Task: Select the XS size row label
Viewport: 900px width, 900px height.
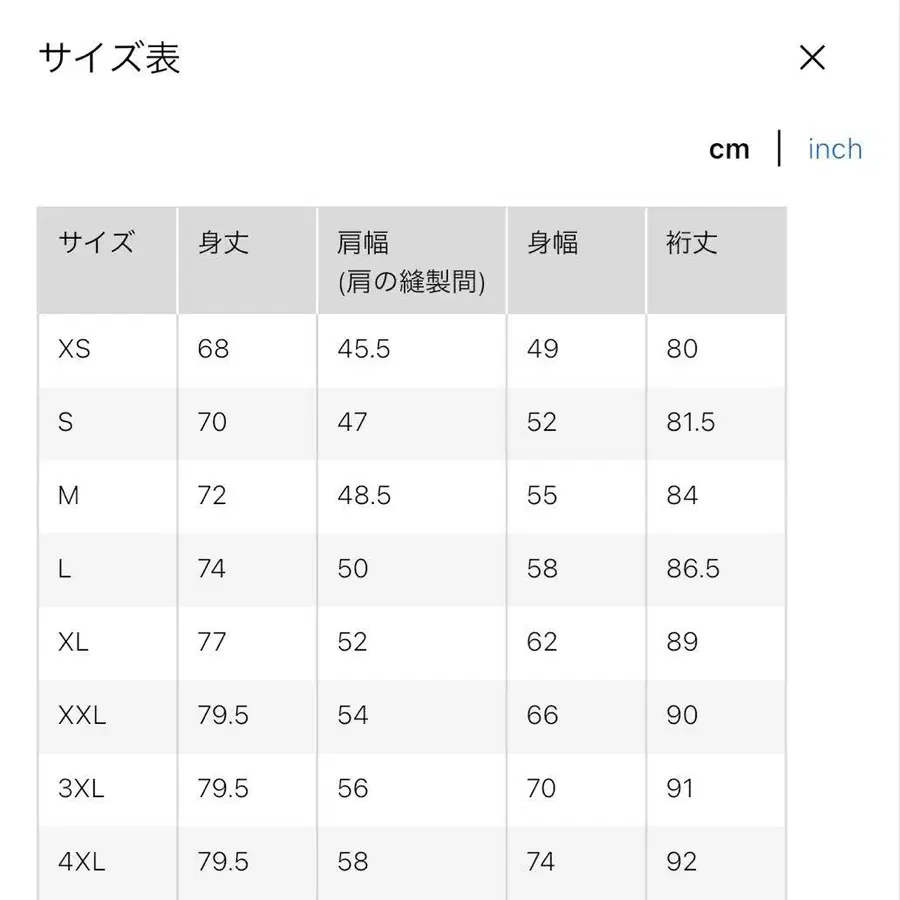Action: click(x=72, y=350)
